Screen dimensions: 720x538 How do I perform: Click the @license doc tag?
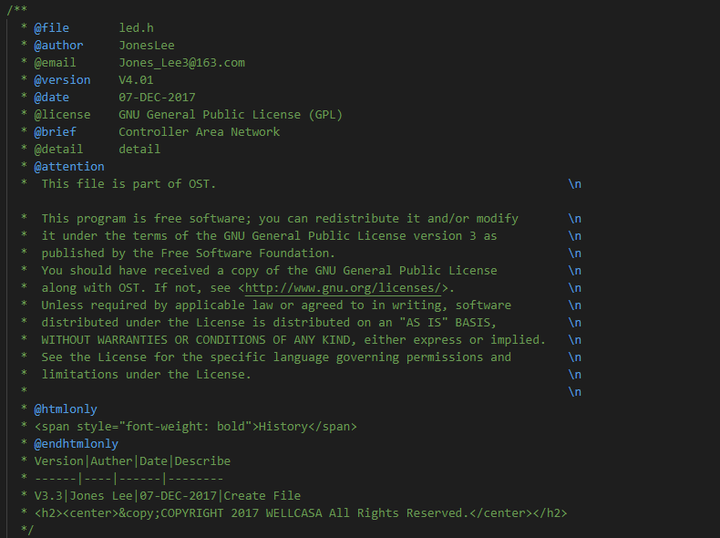pos(62,115)
